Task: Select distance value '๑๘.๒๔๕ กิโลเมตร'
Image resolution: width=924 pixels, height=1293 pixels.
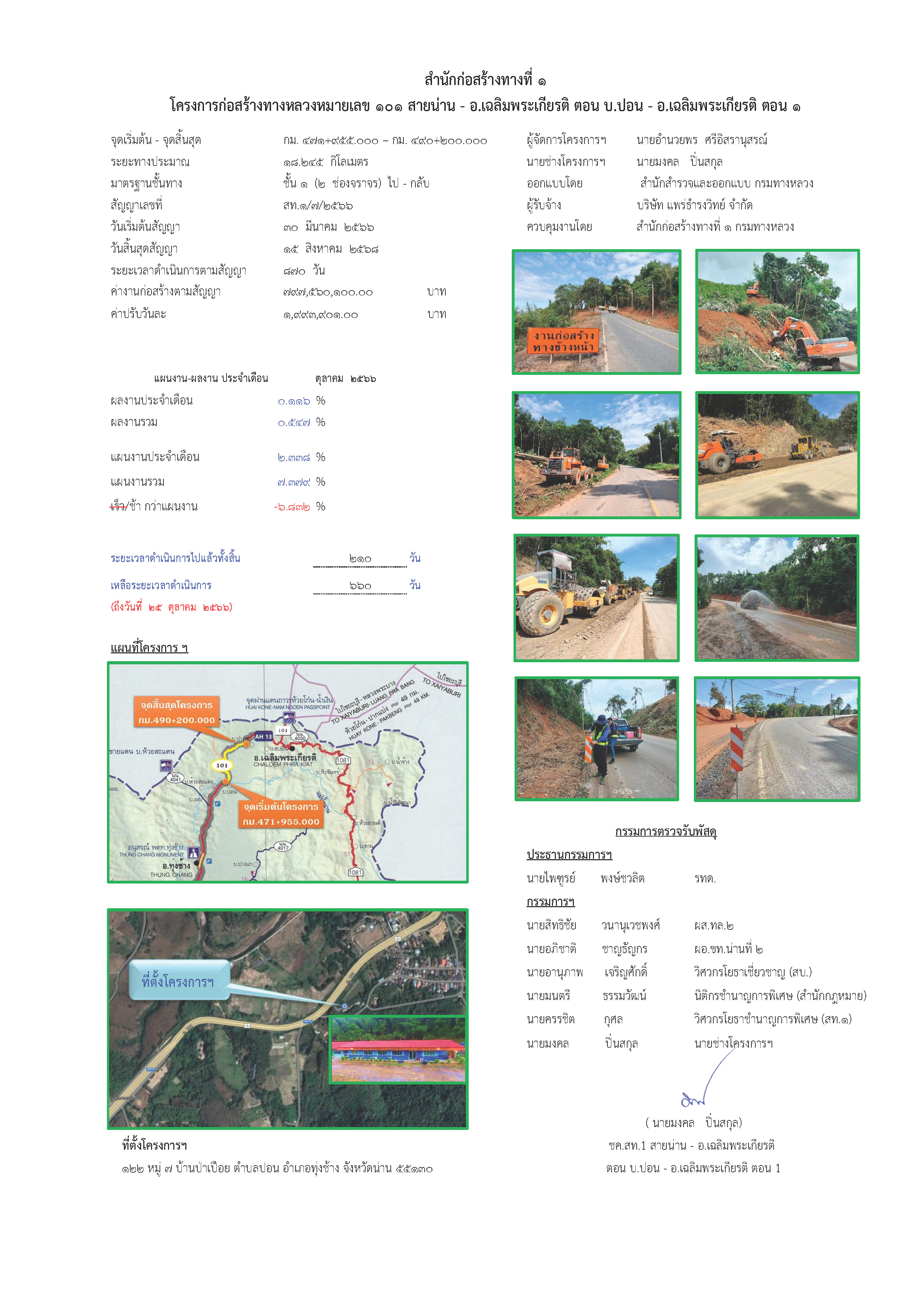Action: pos(326,162)
